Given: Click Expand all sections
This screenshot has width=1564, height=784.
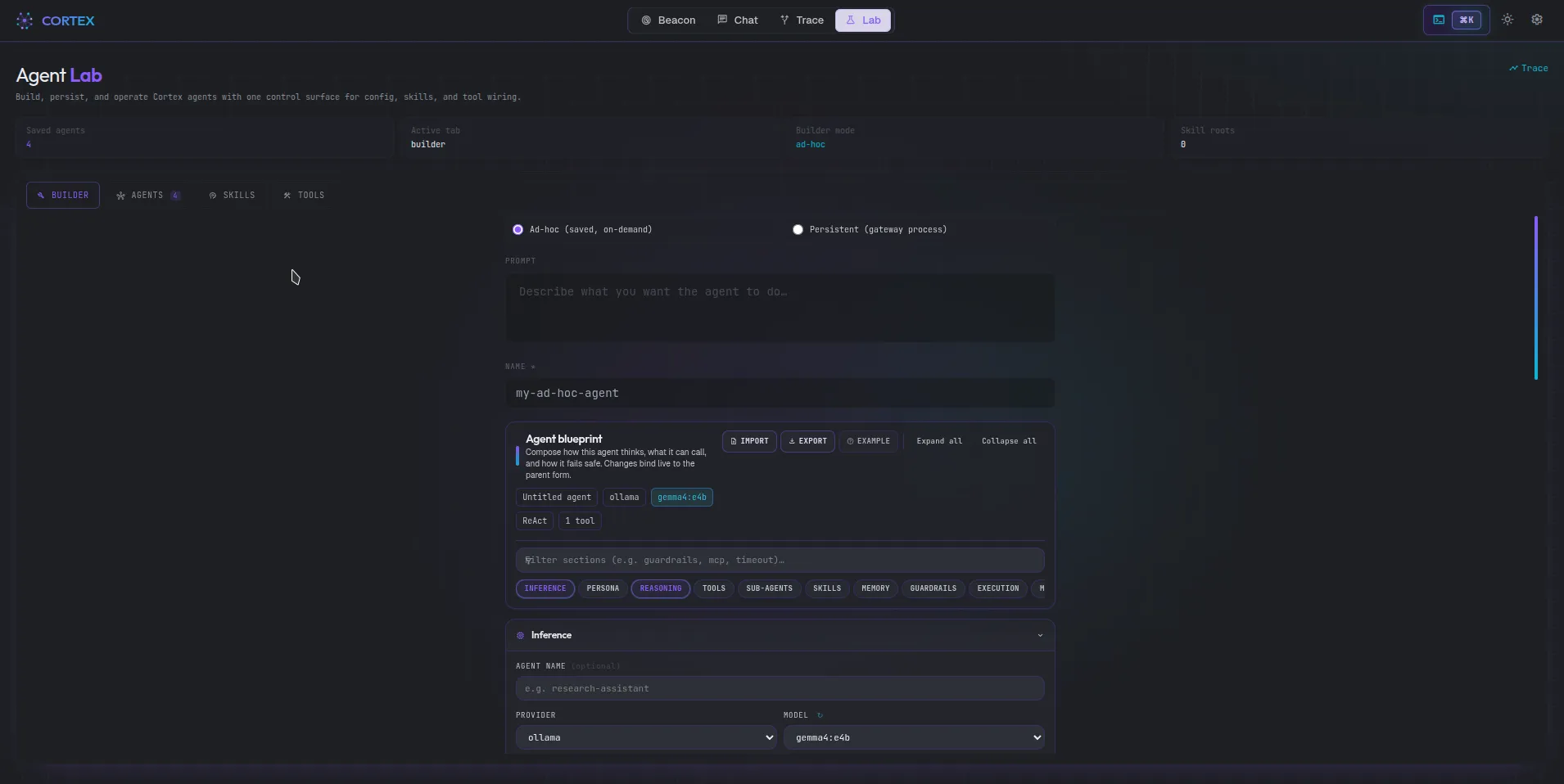Looking at the screenshot, I should [x=939, y=441].
